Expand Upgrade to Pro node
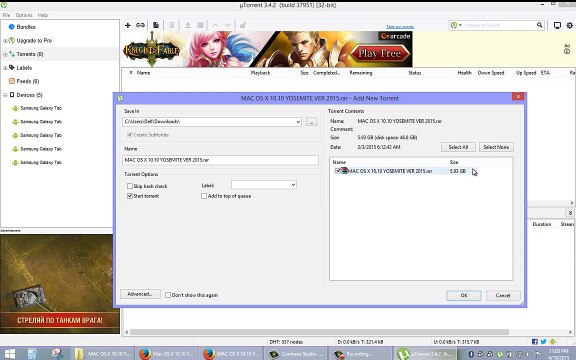Viewport: 576px width, 360px height. pos(5,41)
